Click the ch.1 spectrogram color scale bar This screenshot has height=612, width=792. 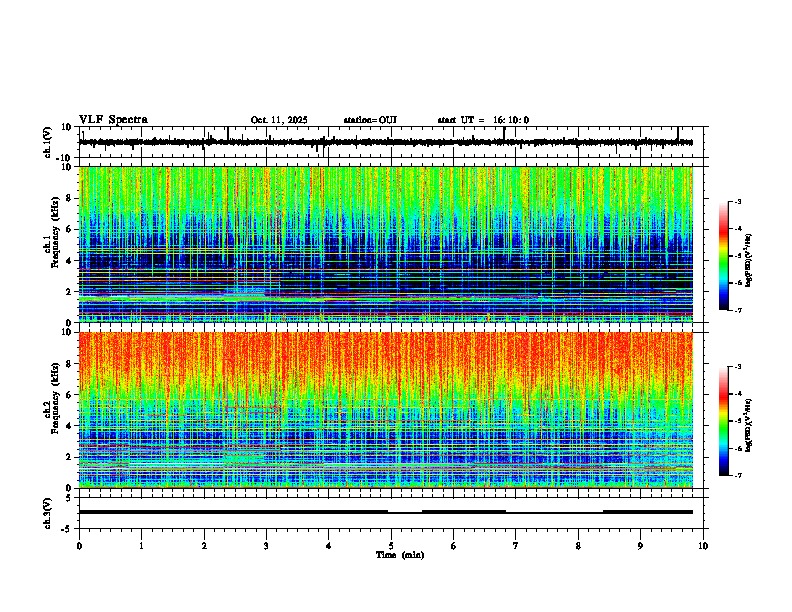pyautogui.click(x=723, y=256)
